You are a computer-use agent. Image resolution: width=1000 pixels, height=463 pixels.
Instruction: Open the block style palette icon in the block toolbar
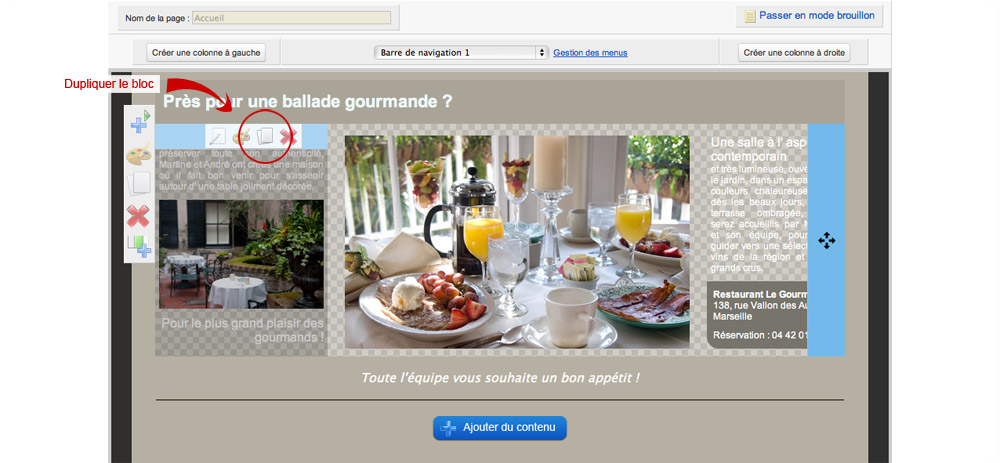click(x=241, y=136)
